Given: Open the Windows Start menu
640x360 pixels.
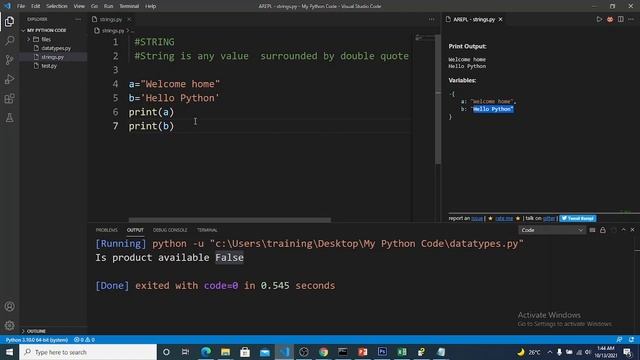Looking at the screenshot, I should point(9,352).
